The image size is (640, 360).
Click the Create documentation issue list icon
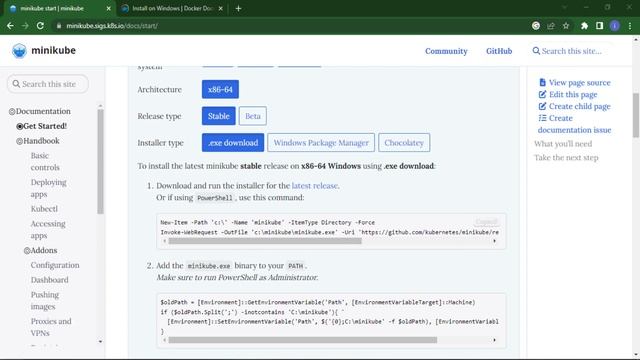542,118
